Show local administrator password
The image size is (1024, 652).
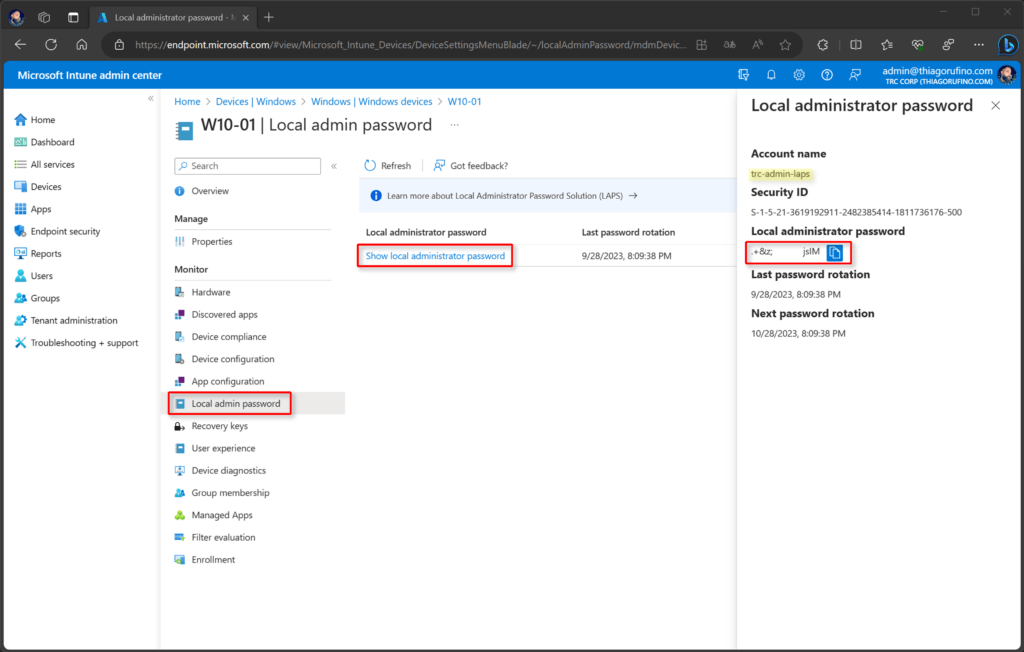(434, 255)
